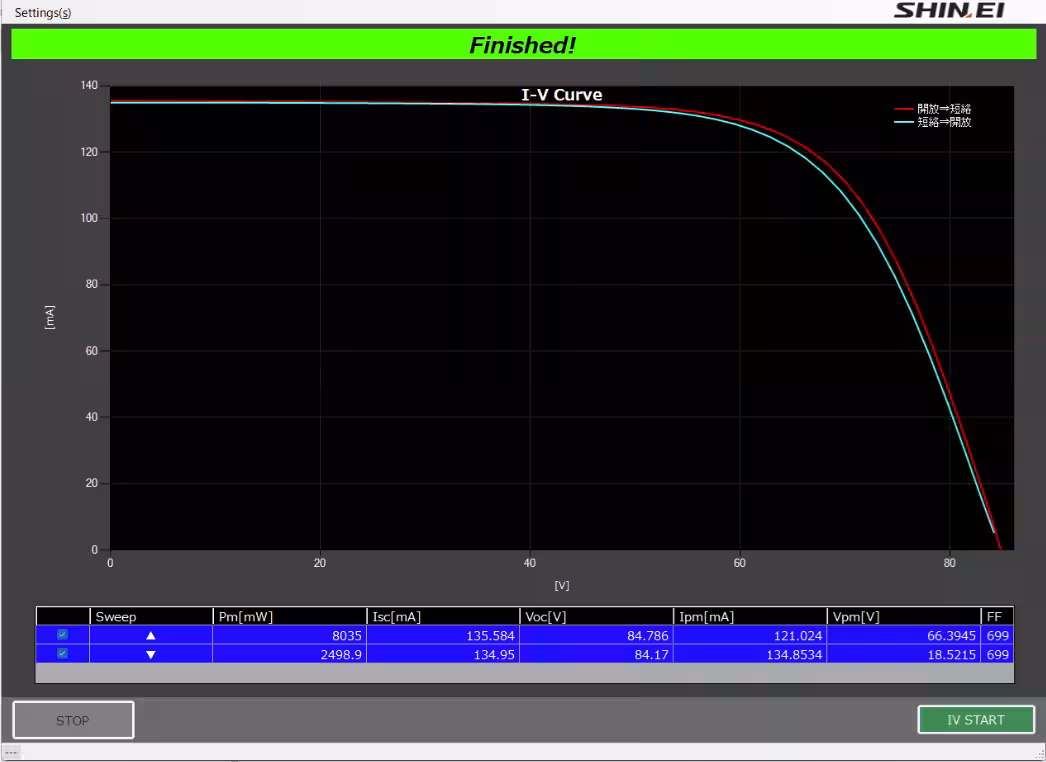Viewport: 1046px width, 762px height.
Task: Click the red legend line for 開放⇒短絡
Action: point(903,109)
